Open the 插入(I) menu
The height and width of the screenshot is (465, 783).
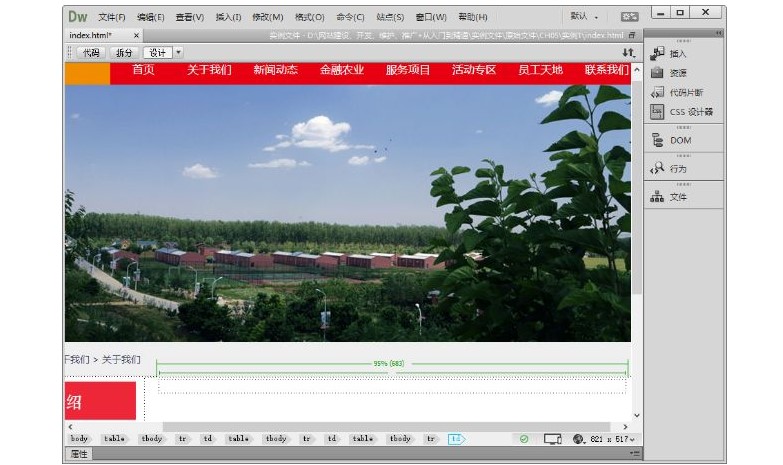pyautogui.click(x=229, y=17)
